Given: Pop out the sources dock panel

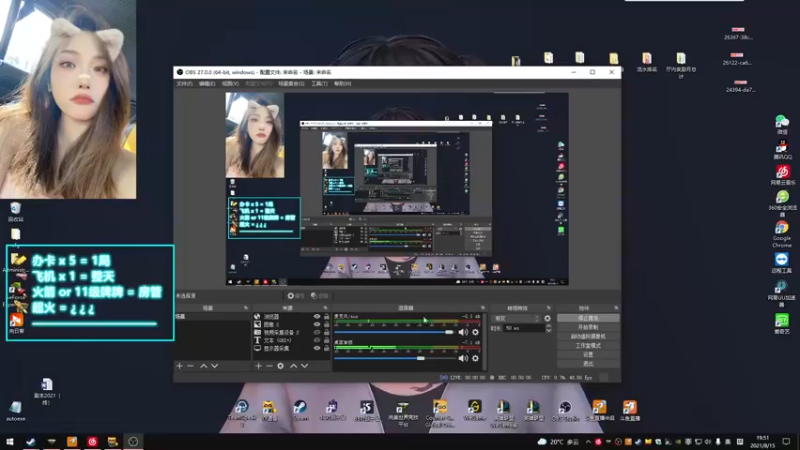Looking at the screenshot, I should click(326, 308).
